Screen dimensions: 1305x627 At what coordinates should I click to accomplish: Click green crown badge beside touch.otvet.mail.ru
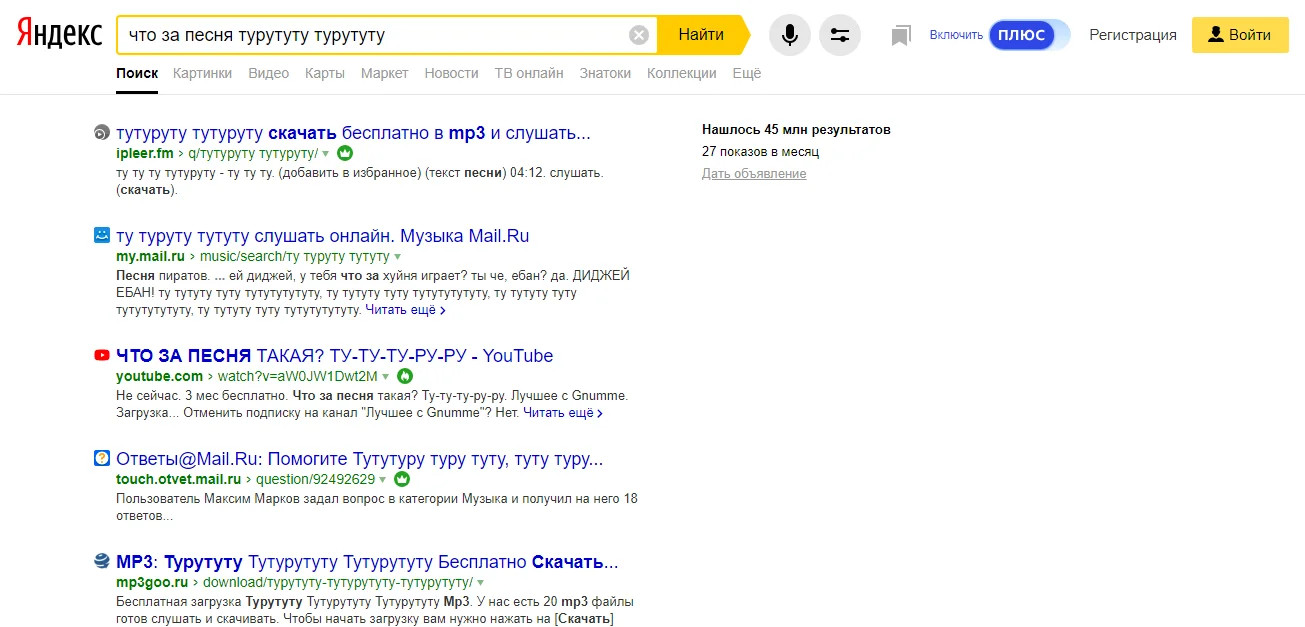pos(402,479)
